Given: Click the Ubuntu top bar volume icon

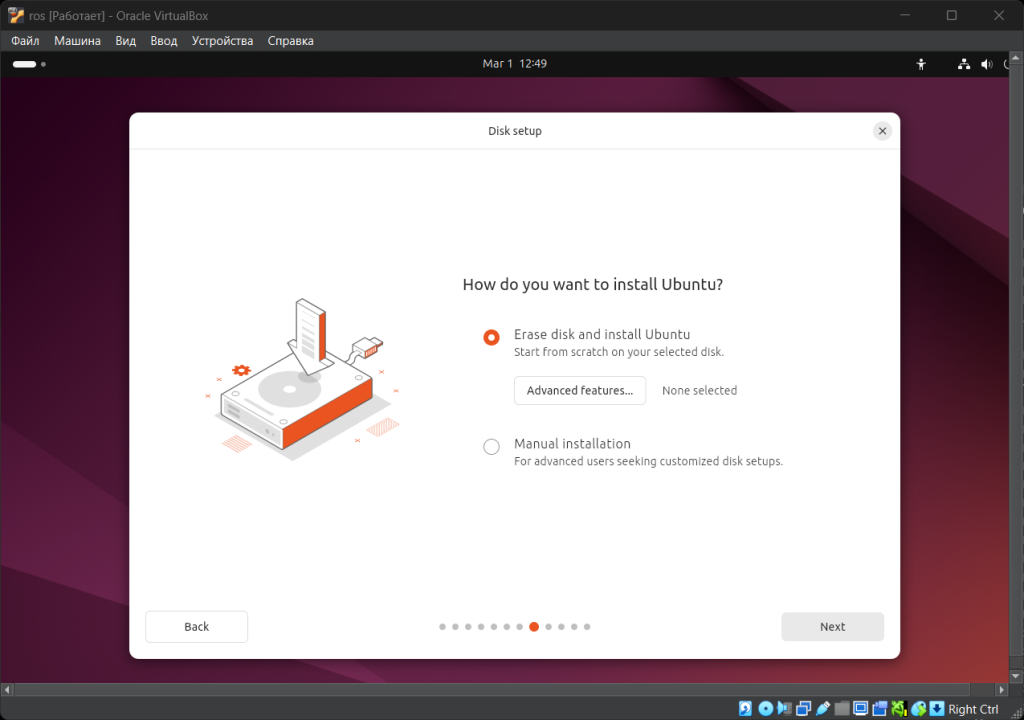Looking at the screenshot, I should pyautogui.click(x=987, y=64).
